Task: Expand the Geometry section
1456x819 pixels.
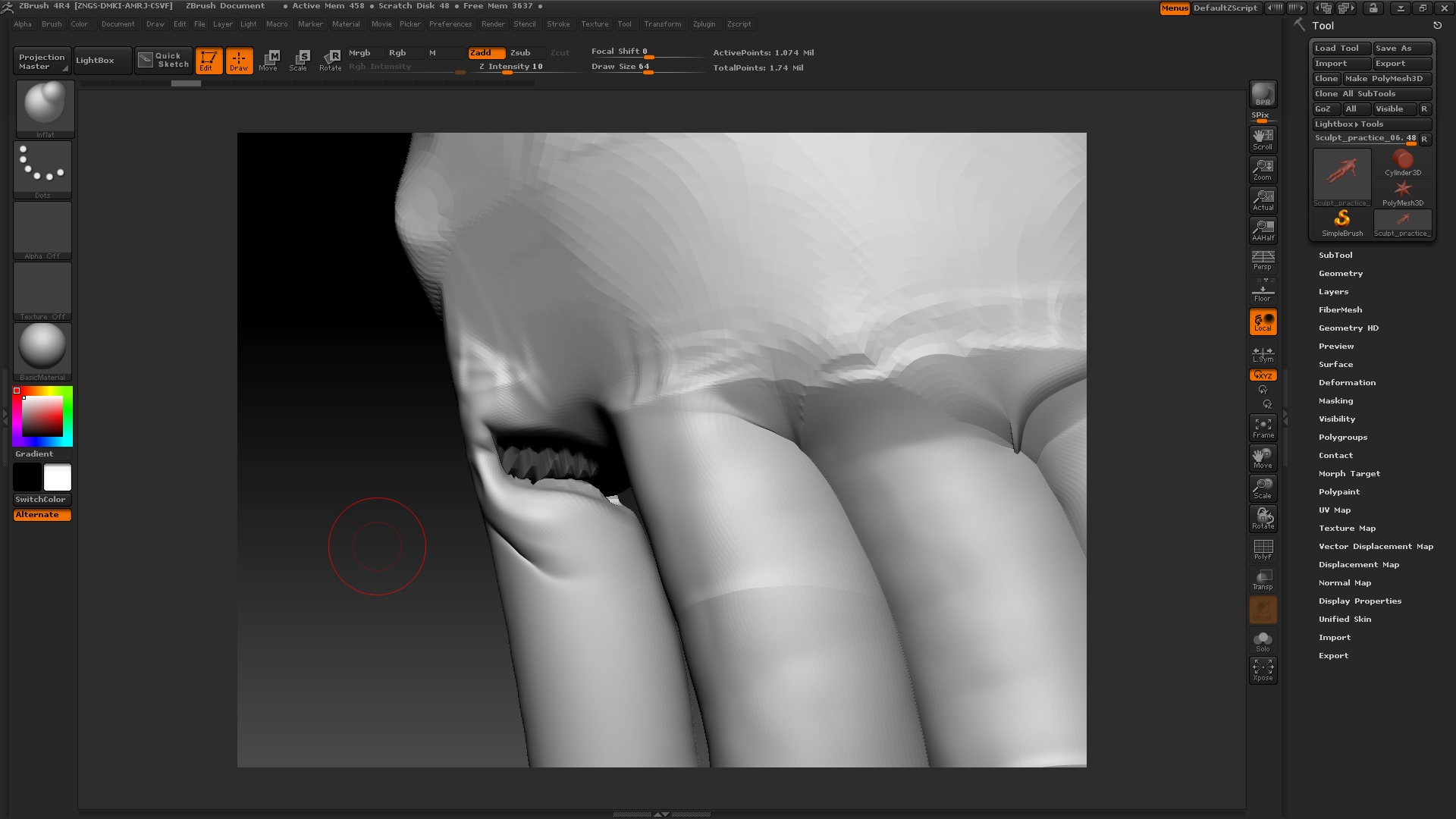Action: (1340, 273)
